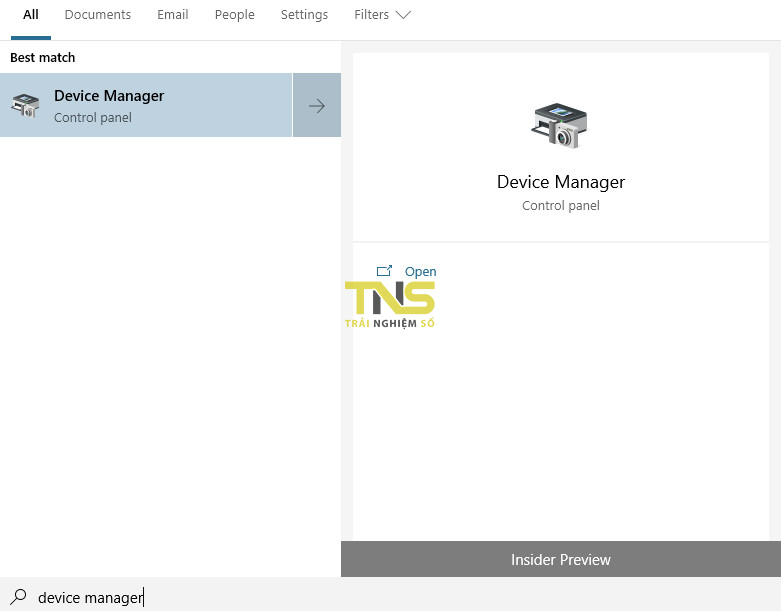781x611 pixels.
Task: Click the Open launch icon beside Open
Action: tap(384, 271)
